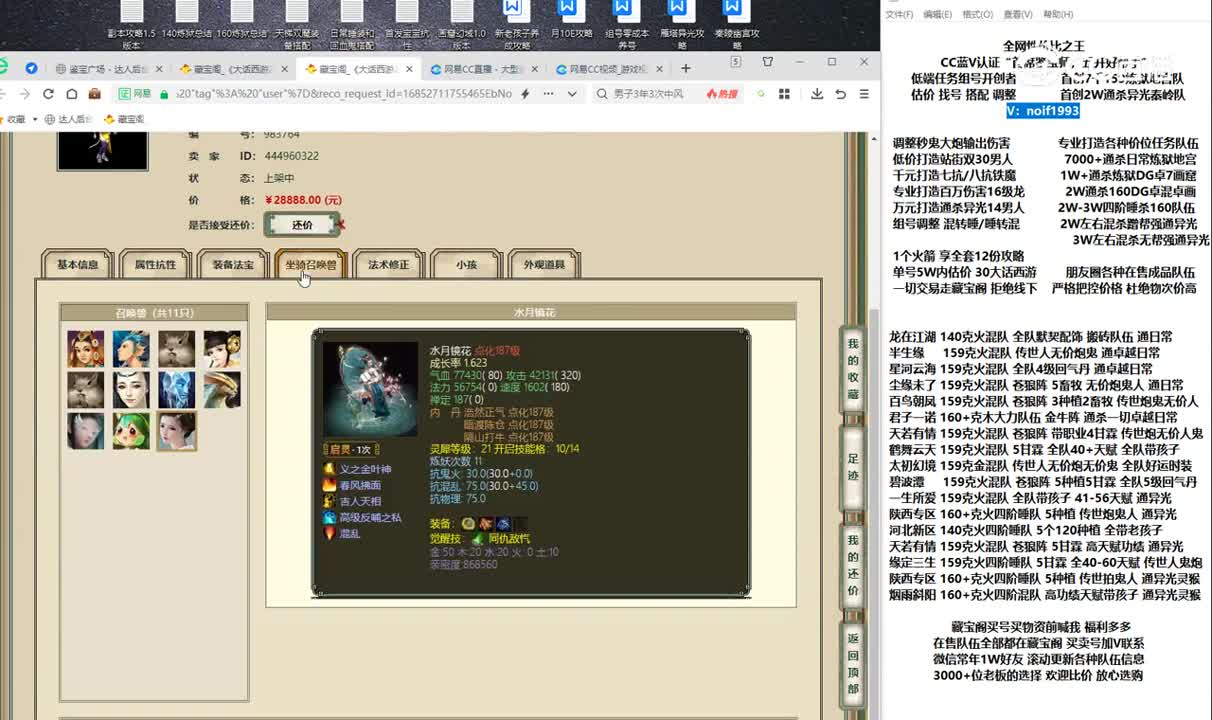The height and width of the screenshot is (720, 1212).
Task: Click the 混乱 skill icon
Action: (x=329, y=533)
